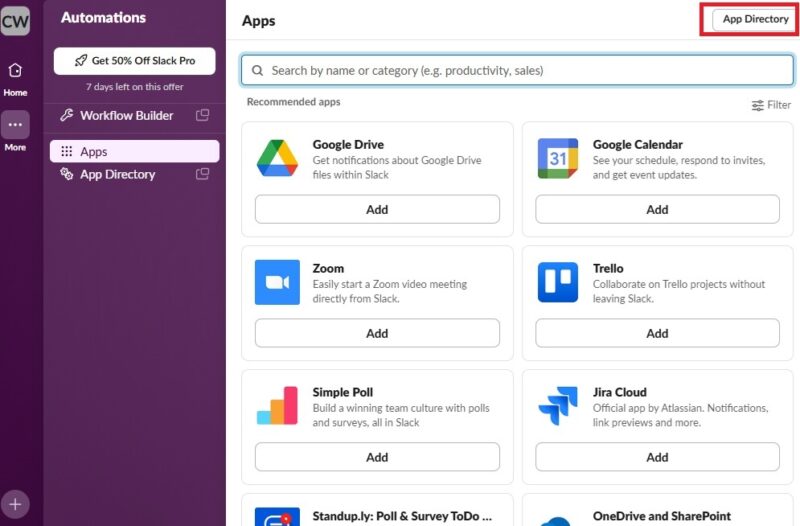Click the plus create-new button
The width and height of the screenshot is (800, 526).
(x=15, y=504)
